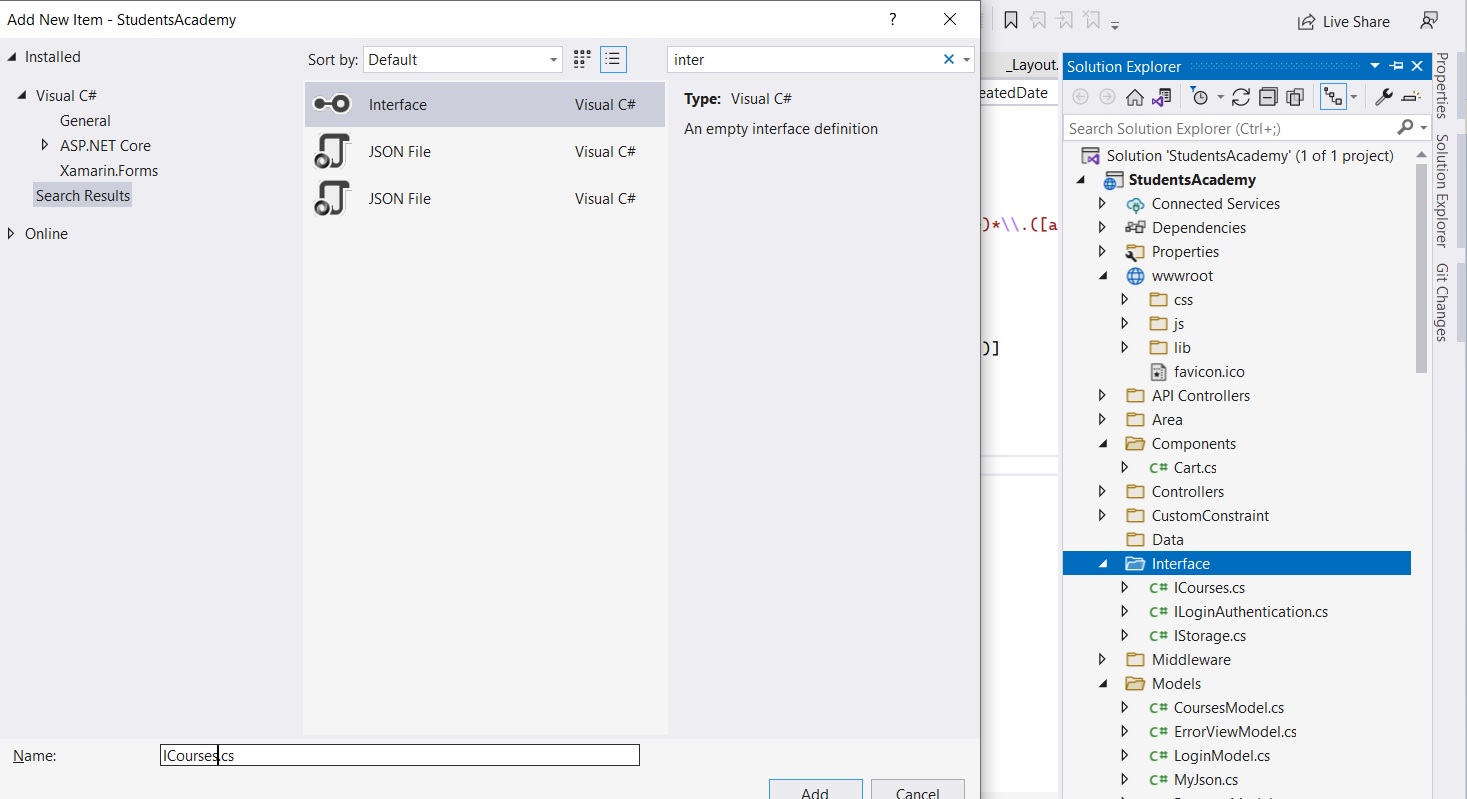Click the Solution Explorer search magnifier

point(1405,128)
